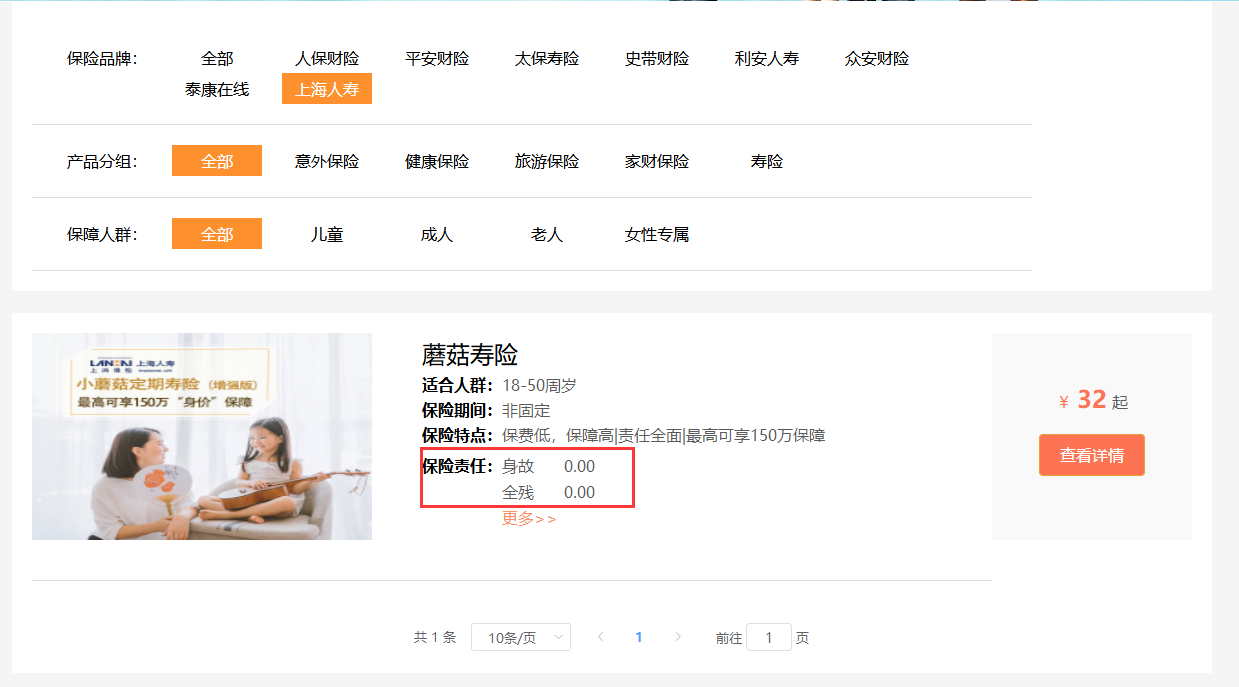Click the ¥ 32 起 price text
The image size is (1239, 687).
pos(1093,400)
